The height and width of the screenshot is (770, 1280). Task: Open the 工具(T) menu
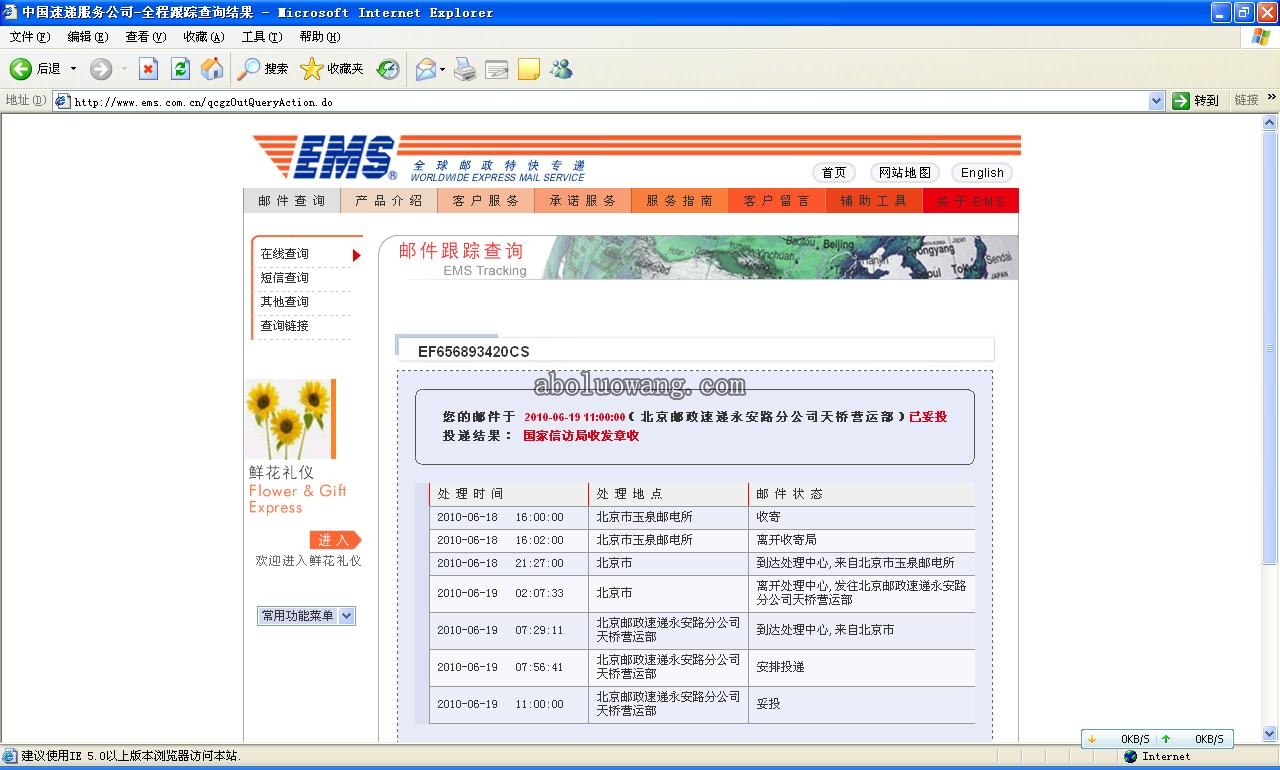[261, 37]
